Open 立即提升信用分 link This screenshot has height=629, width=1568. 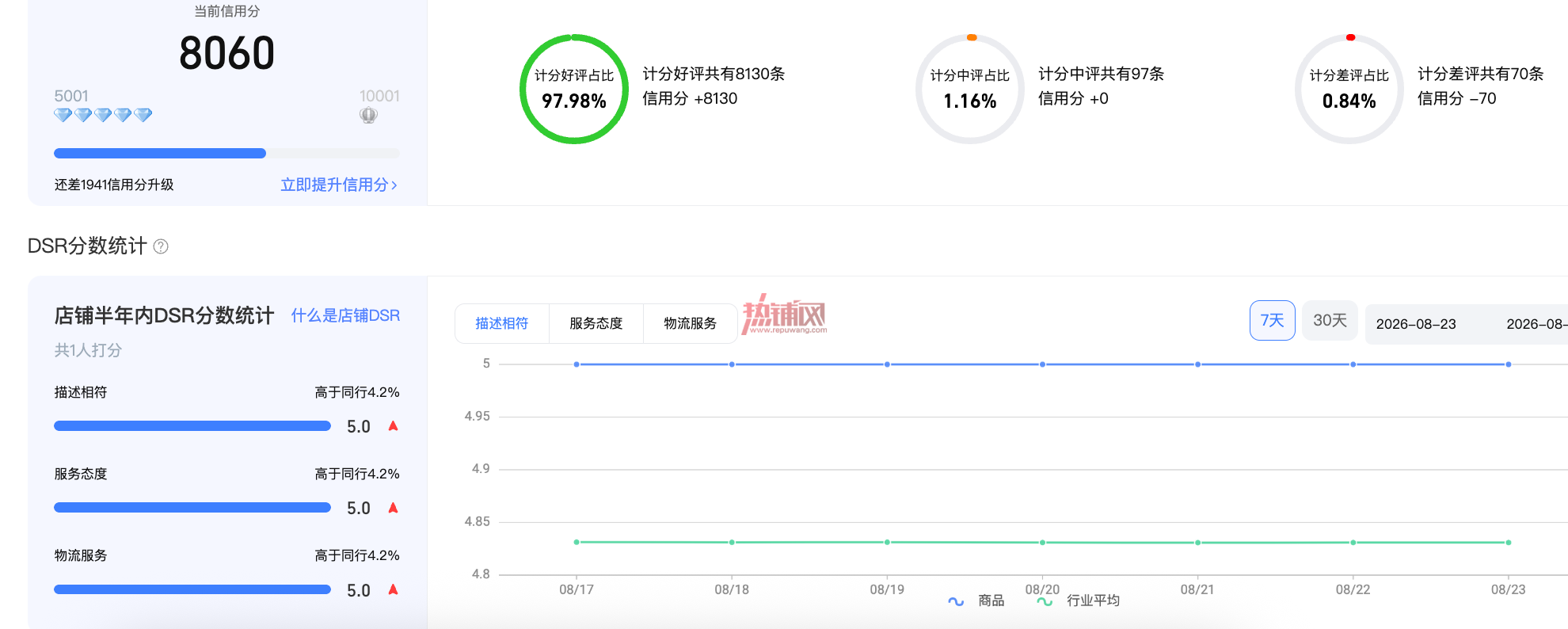339,185
